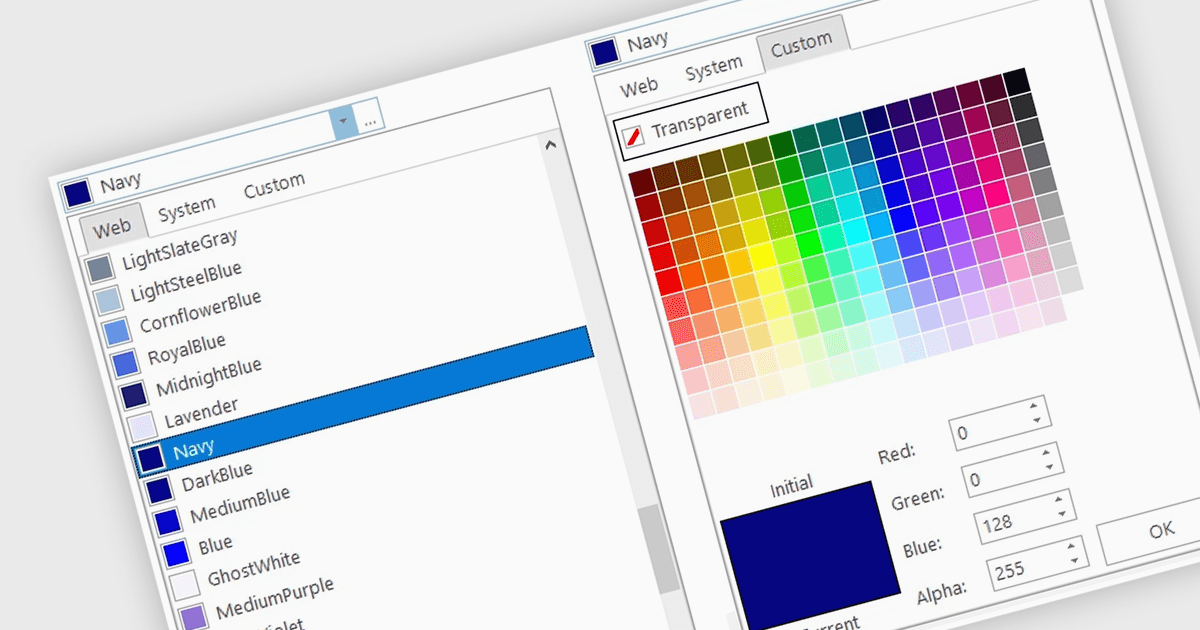Increase the Green value with the up spinner
Screen dimensions: 1200x630
click(x=1046, y=452)
